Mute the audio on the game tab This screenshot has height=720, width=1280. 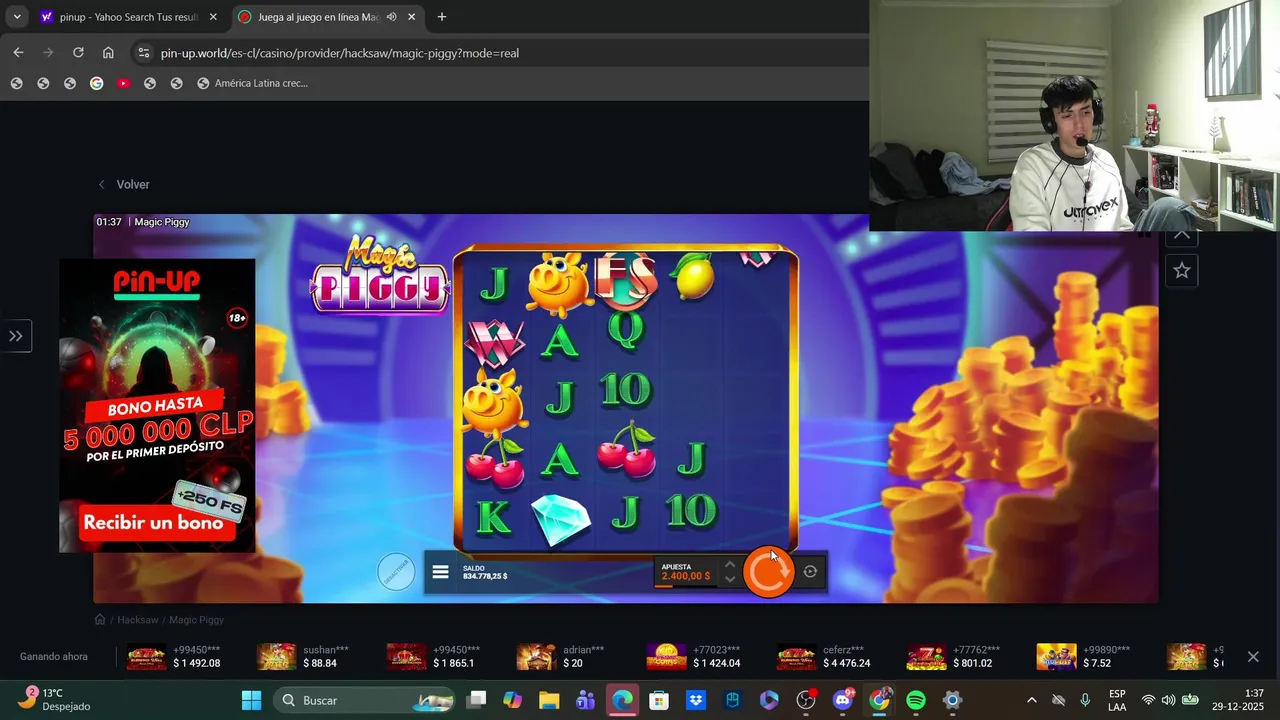tap(392, 17)
